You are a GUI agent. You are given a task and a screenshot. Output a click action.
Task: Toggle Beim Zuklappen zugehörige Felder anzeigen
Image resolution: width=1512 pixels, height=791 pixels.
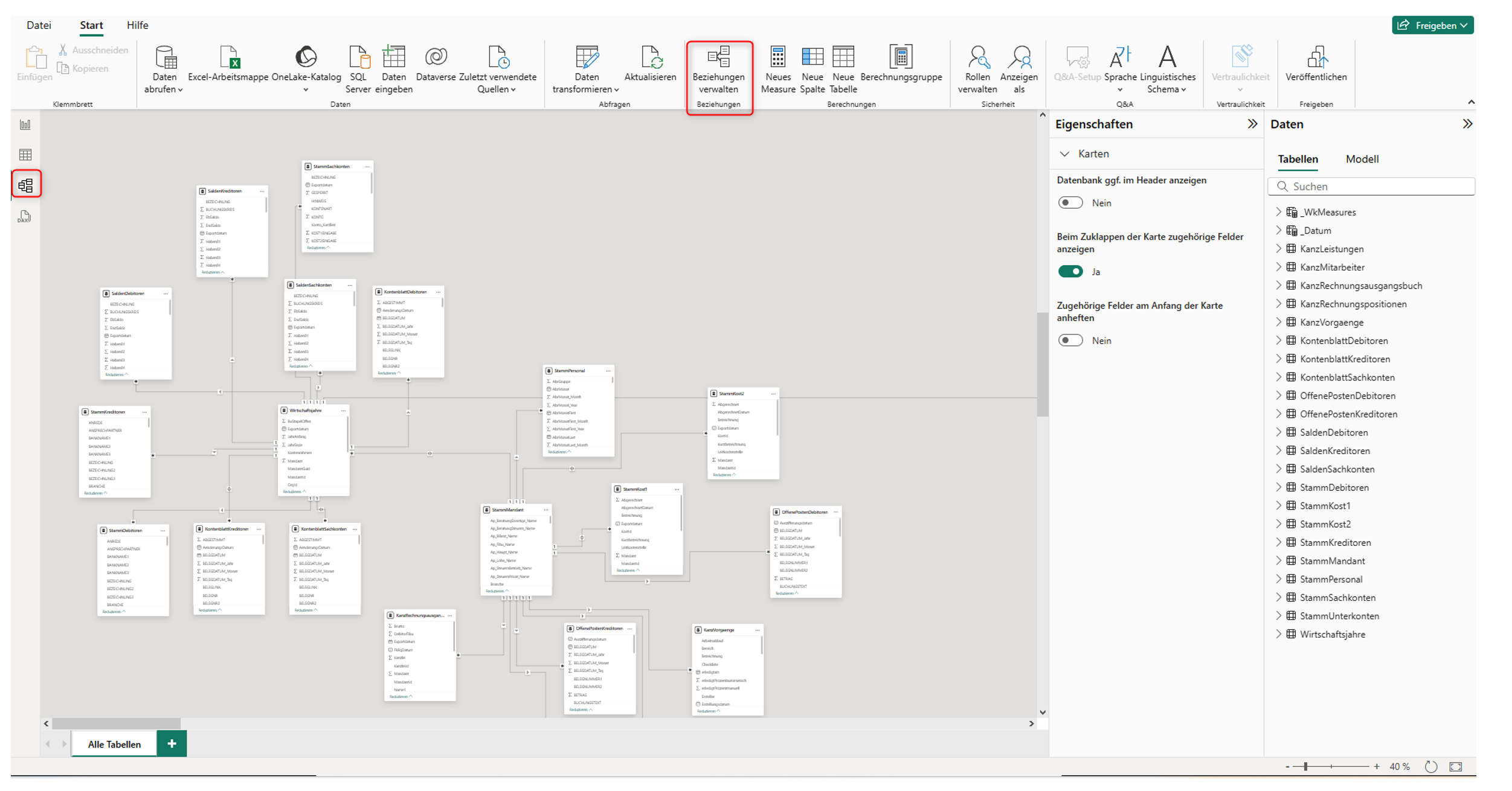click(x=1070, y=272)
